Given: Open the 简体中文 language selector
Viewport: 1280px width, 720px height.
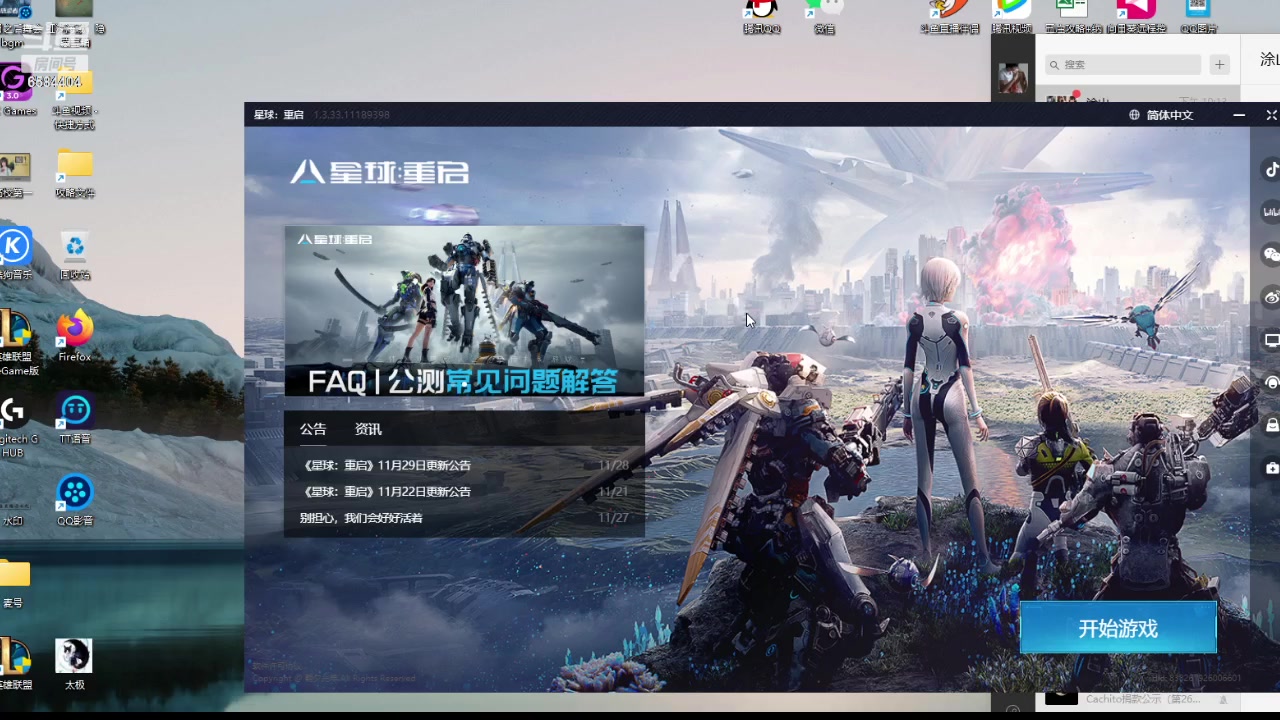Looking at the screenshot, I should click(1169, 115).
